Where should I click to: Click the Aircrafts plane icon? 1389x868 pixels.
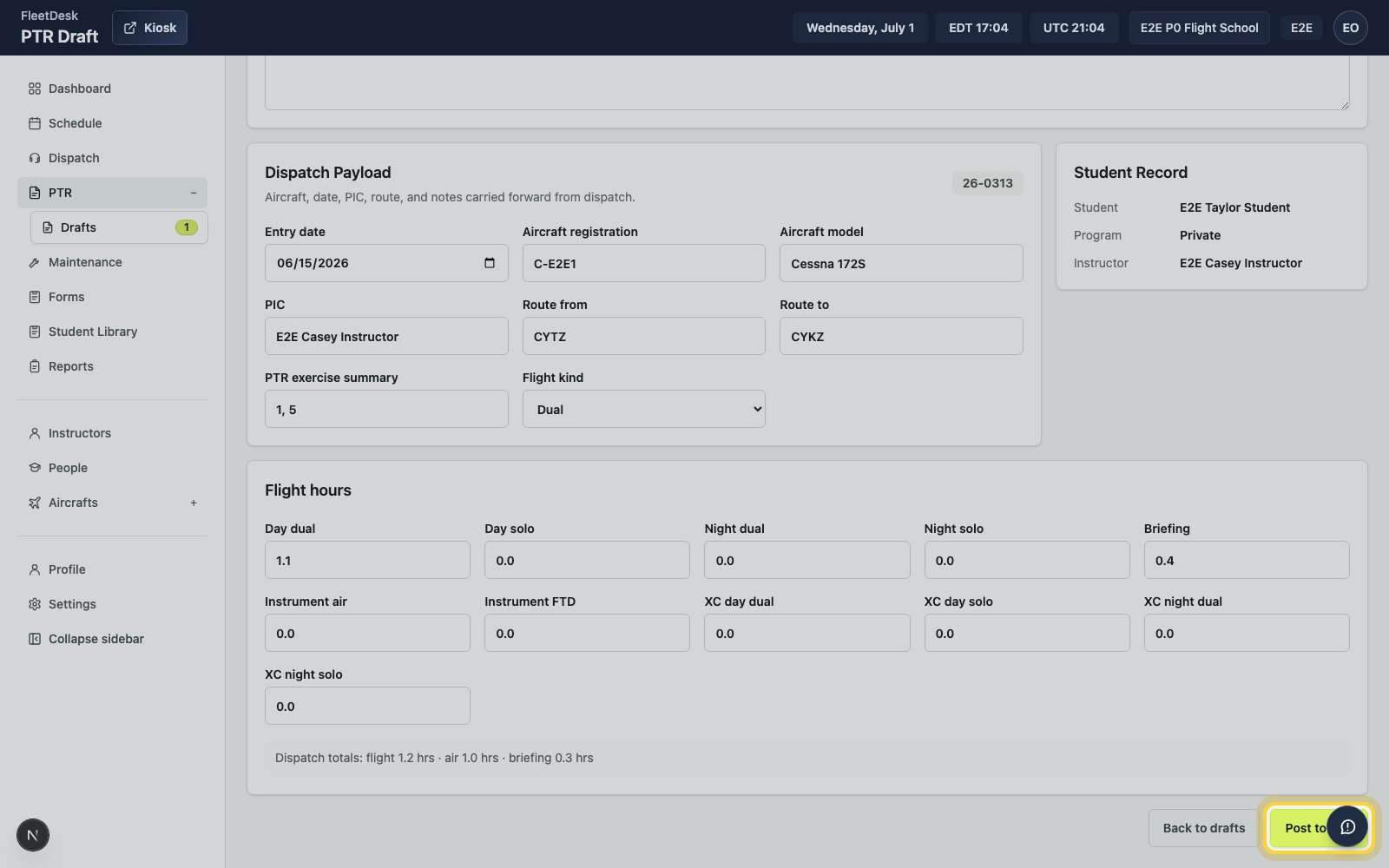coord(35,503)
